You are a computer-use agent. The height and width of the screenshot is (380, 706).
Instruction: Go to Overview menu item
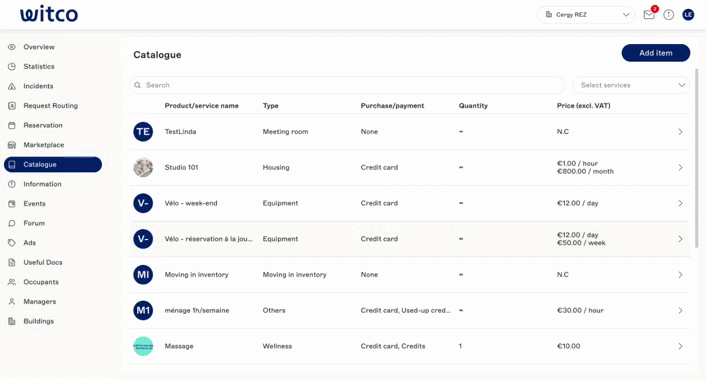[39, 47]
